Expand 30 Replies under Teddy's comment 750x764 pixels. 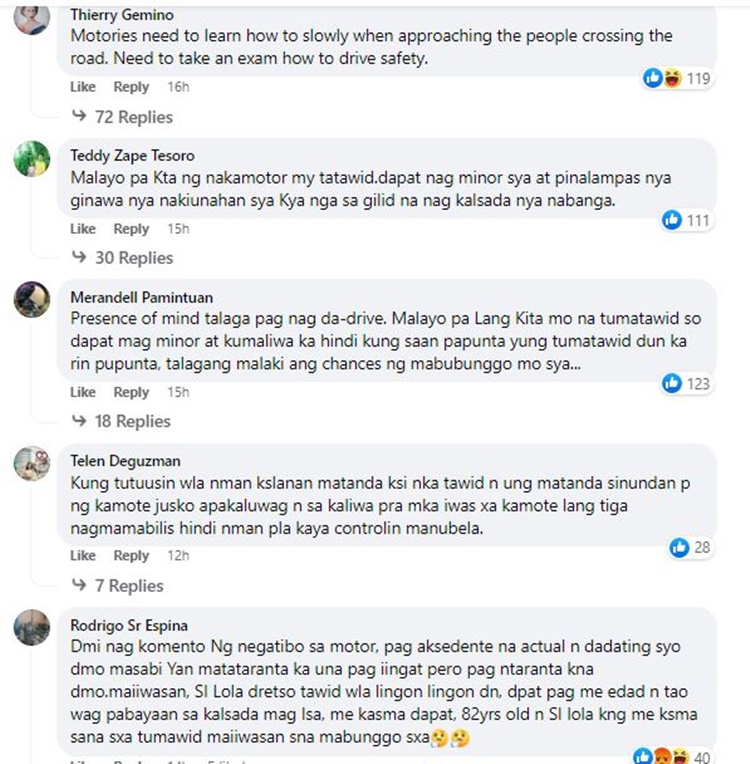[123, 258]
